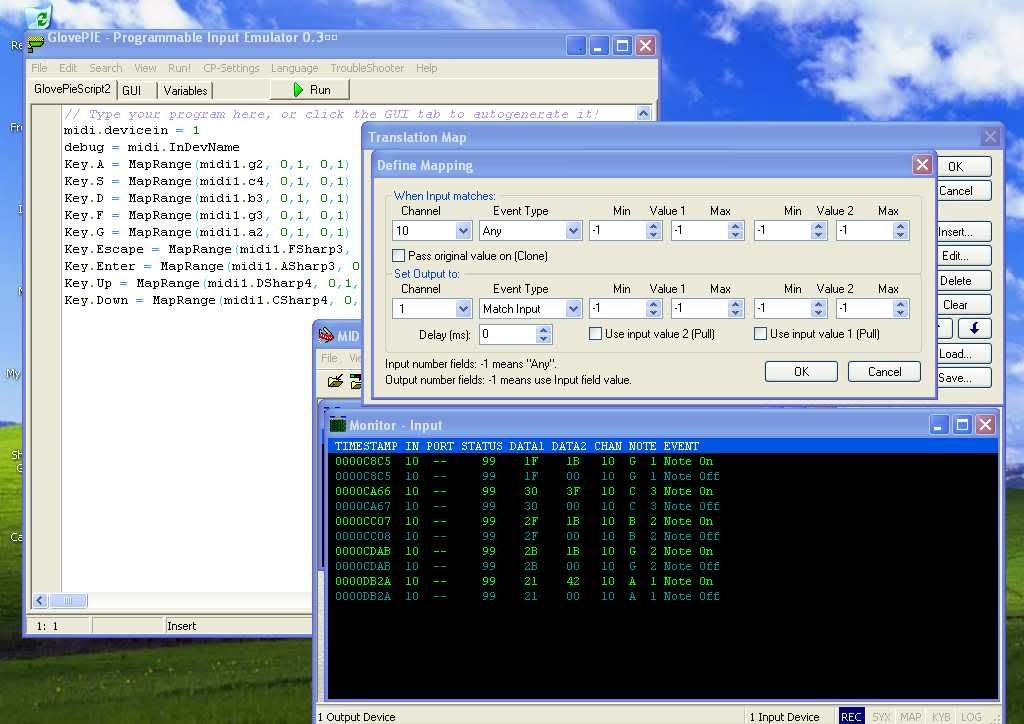
Task: Click the GlovePIE title bar icon
Action: [35, 42]
